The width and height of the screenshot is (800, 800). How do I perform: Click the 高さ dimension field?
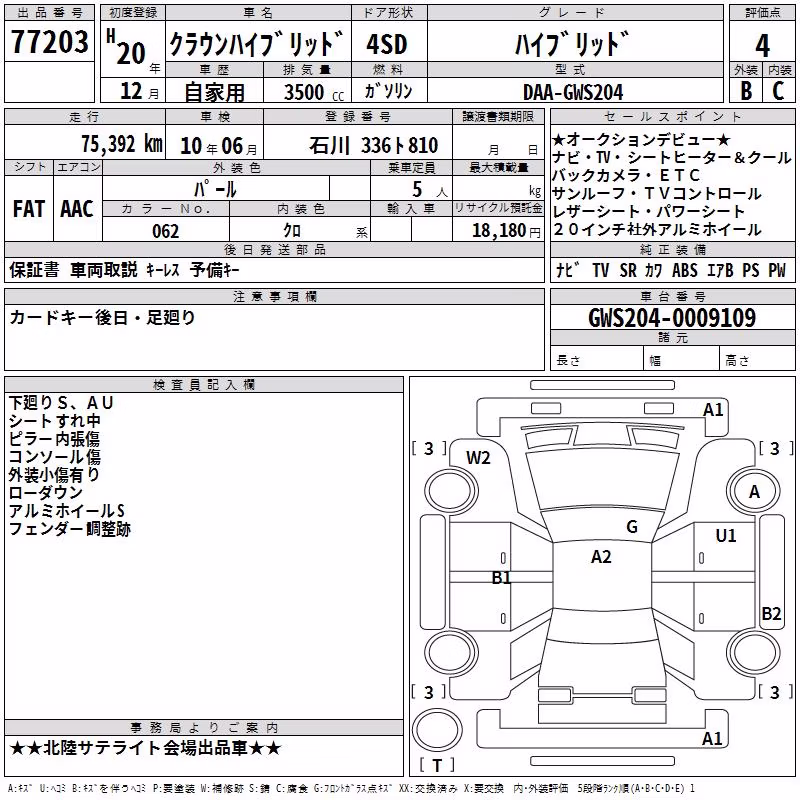tap(757, 360)
